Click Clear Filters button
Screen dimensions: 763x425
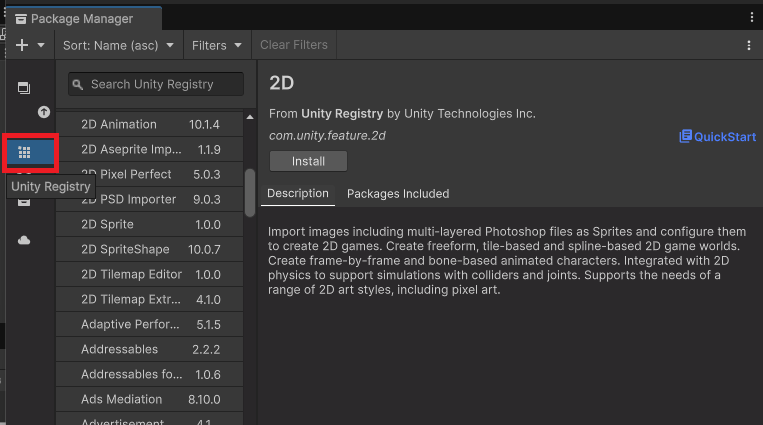click(x=294, y=45)
